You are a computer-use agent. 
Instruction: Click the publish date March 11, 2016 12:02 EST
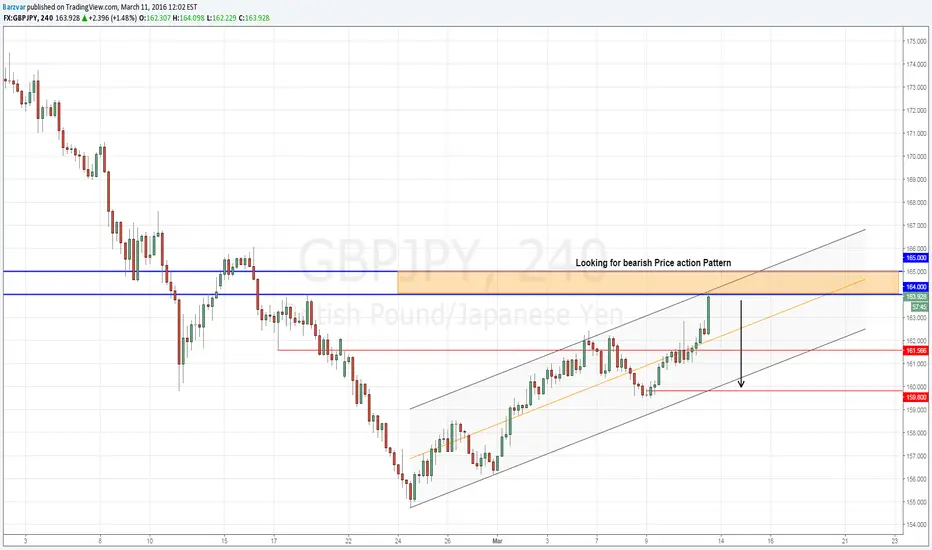pos(159,7)
